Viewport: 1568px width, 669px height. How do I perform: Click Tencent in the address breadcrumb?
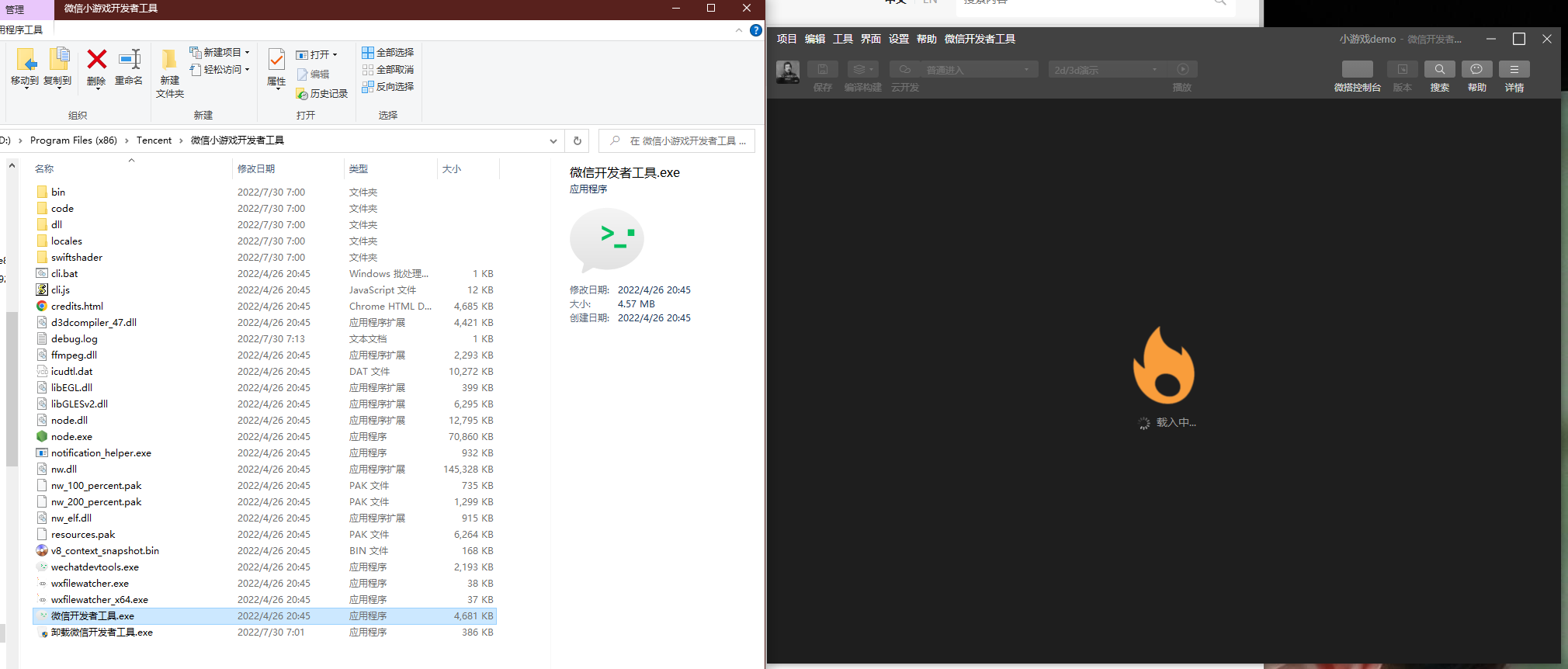point(154,140)
